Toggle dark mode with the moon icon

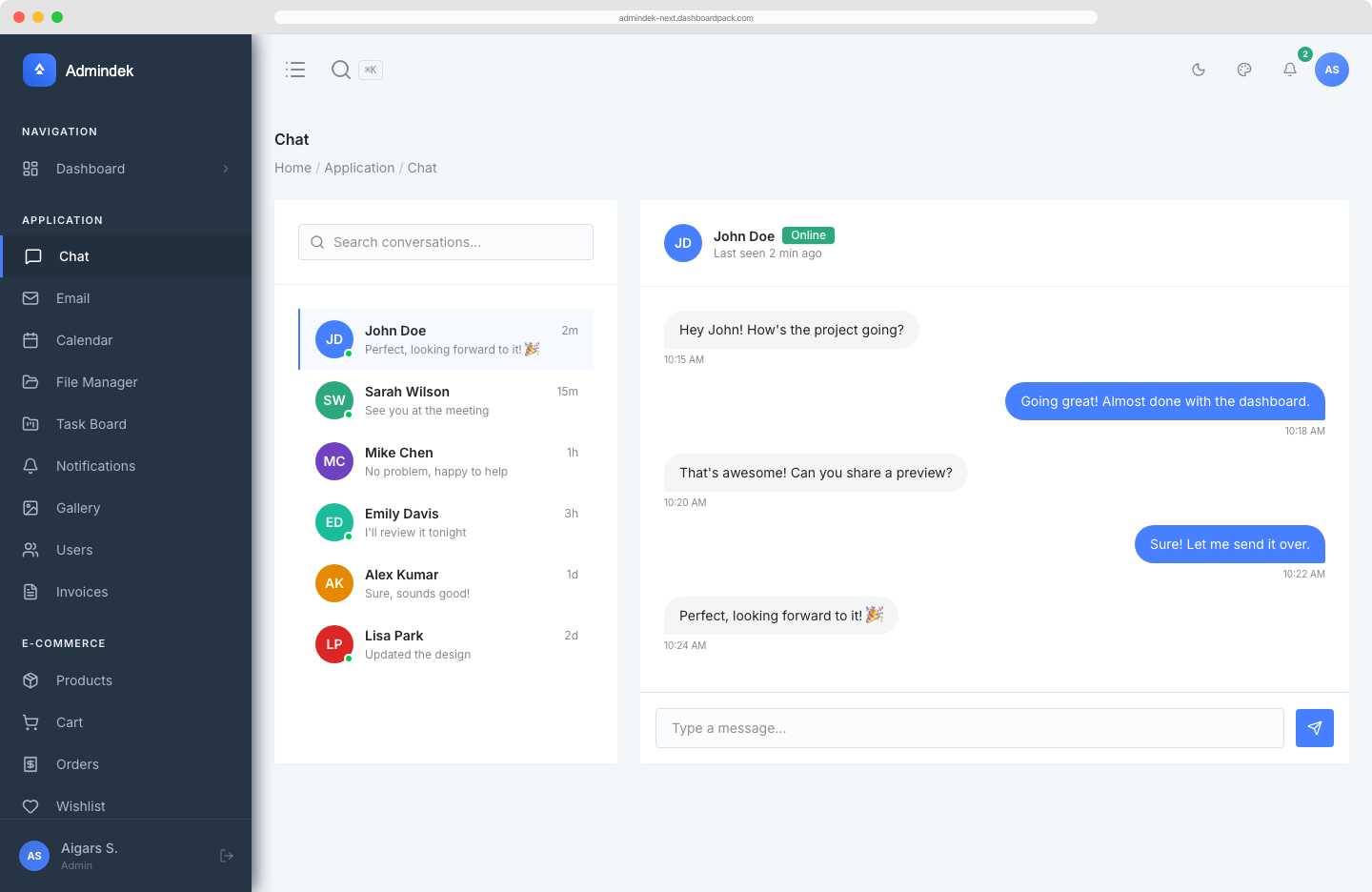pos(1198,69)
